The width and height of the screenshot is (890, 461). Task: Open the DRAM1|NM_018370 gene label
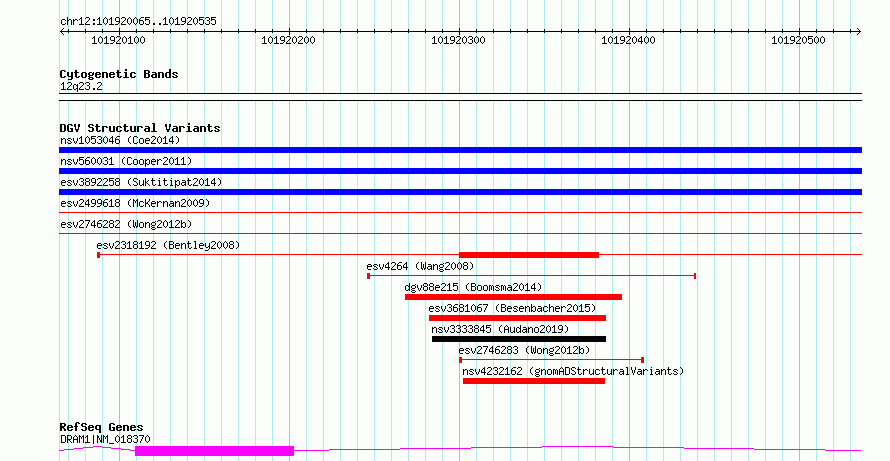click(105, 439)
